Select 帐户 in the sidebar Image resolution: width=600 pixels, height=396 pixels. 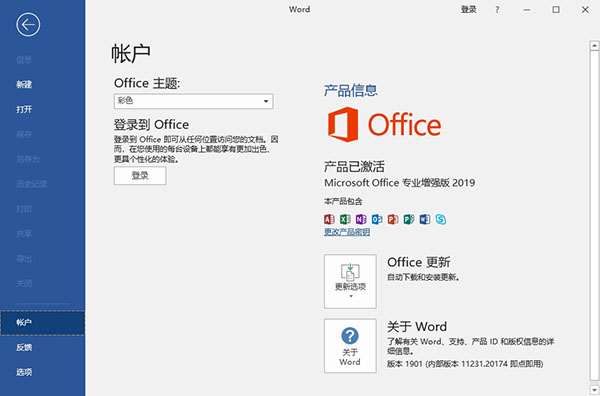tap(42, 323)
